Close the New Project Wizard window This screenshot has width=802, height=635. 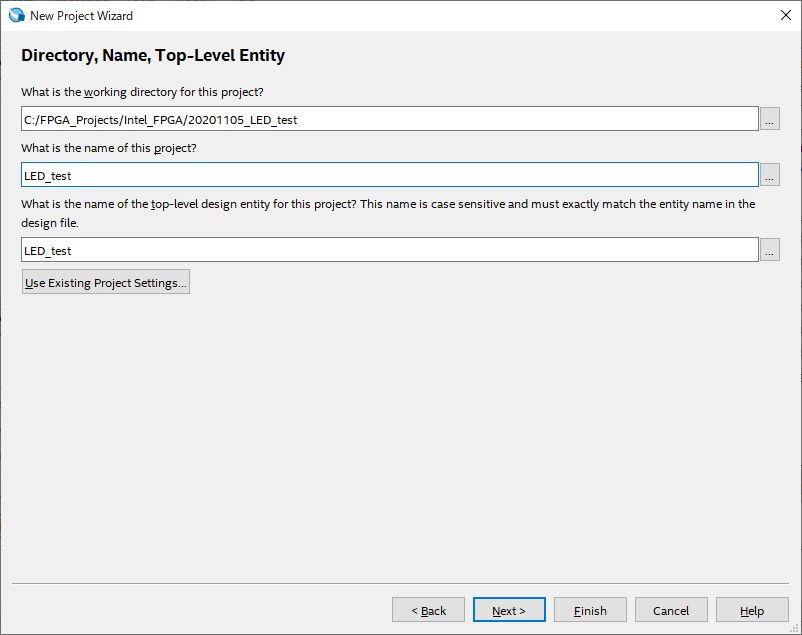tap(785, 15)
